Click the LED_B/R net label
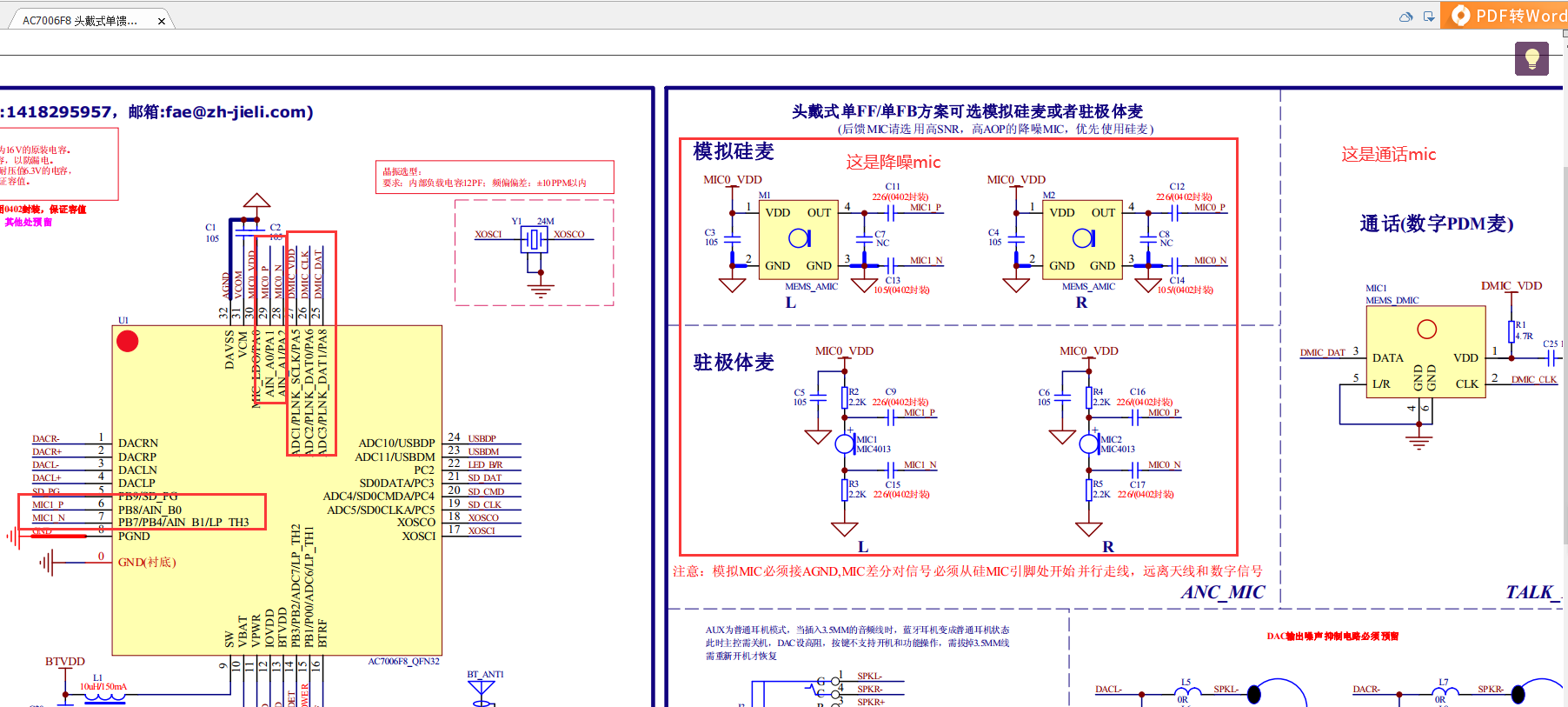 pos(485,465)
